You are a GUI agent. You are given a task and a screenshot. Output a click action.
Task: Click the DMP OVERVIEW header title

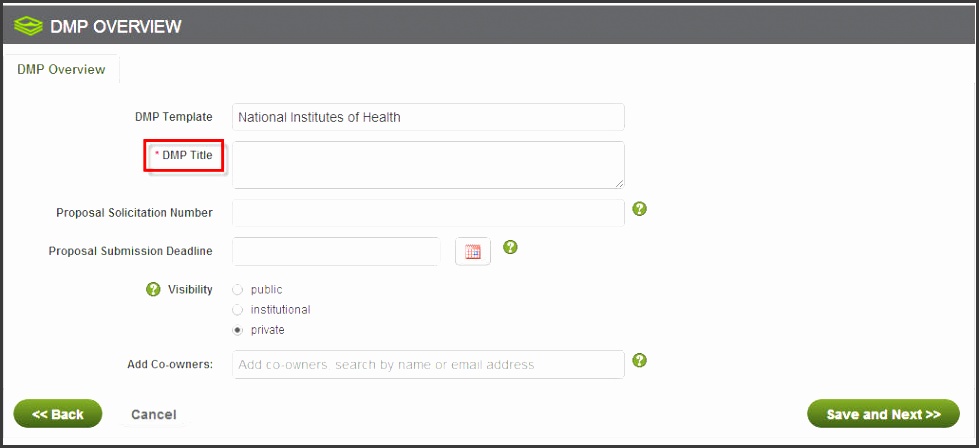(116, 26)
